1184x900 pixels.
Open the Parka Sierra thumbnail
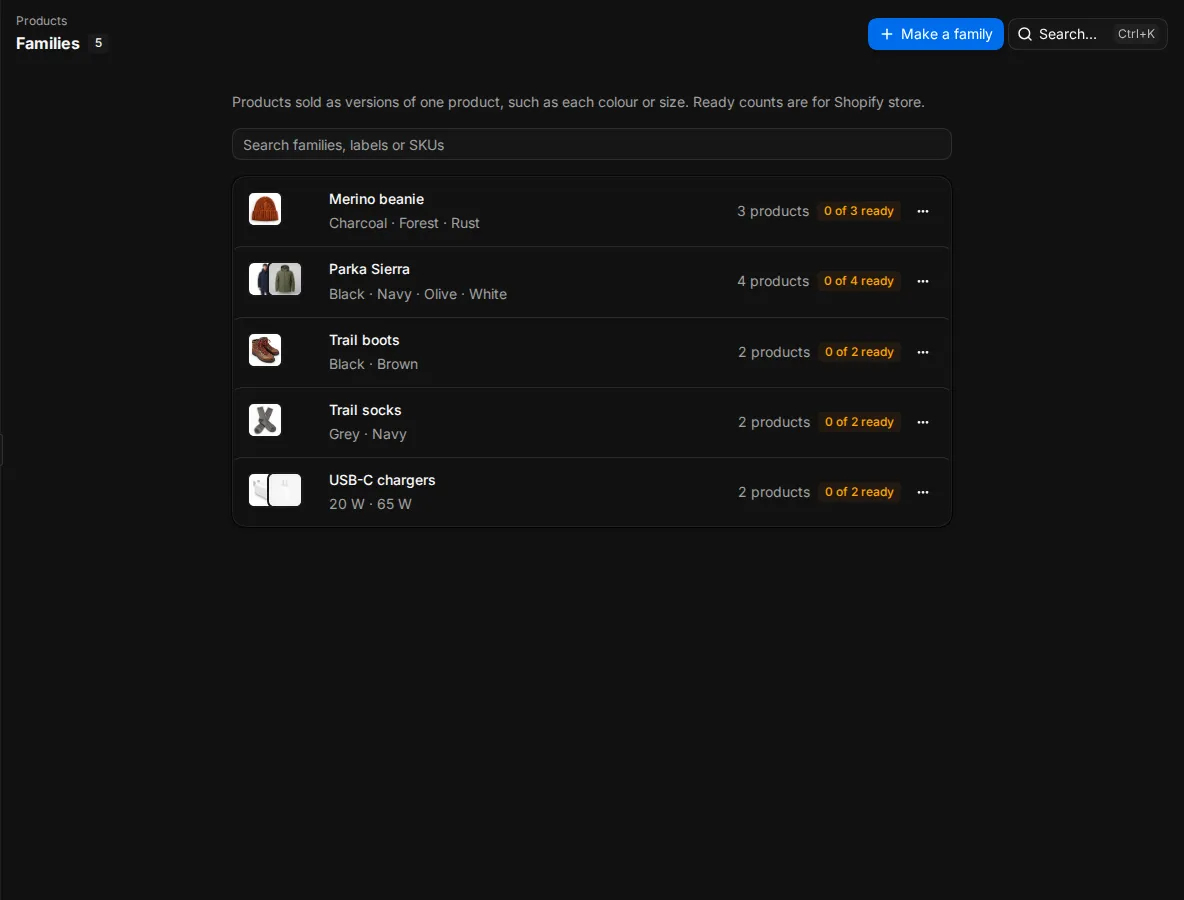(x=275, y=279)
